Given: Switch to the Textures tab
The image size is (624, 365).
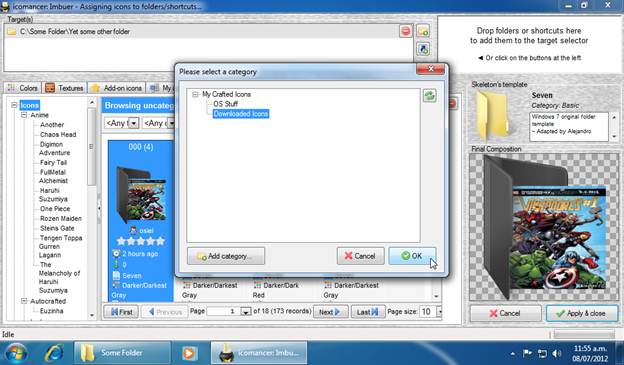Looking at the screenshot, I should (x=64, y=88).
